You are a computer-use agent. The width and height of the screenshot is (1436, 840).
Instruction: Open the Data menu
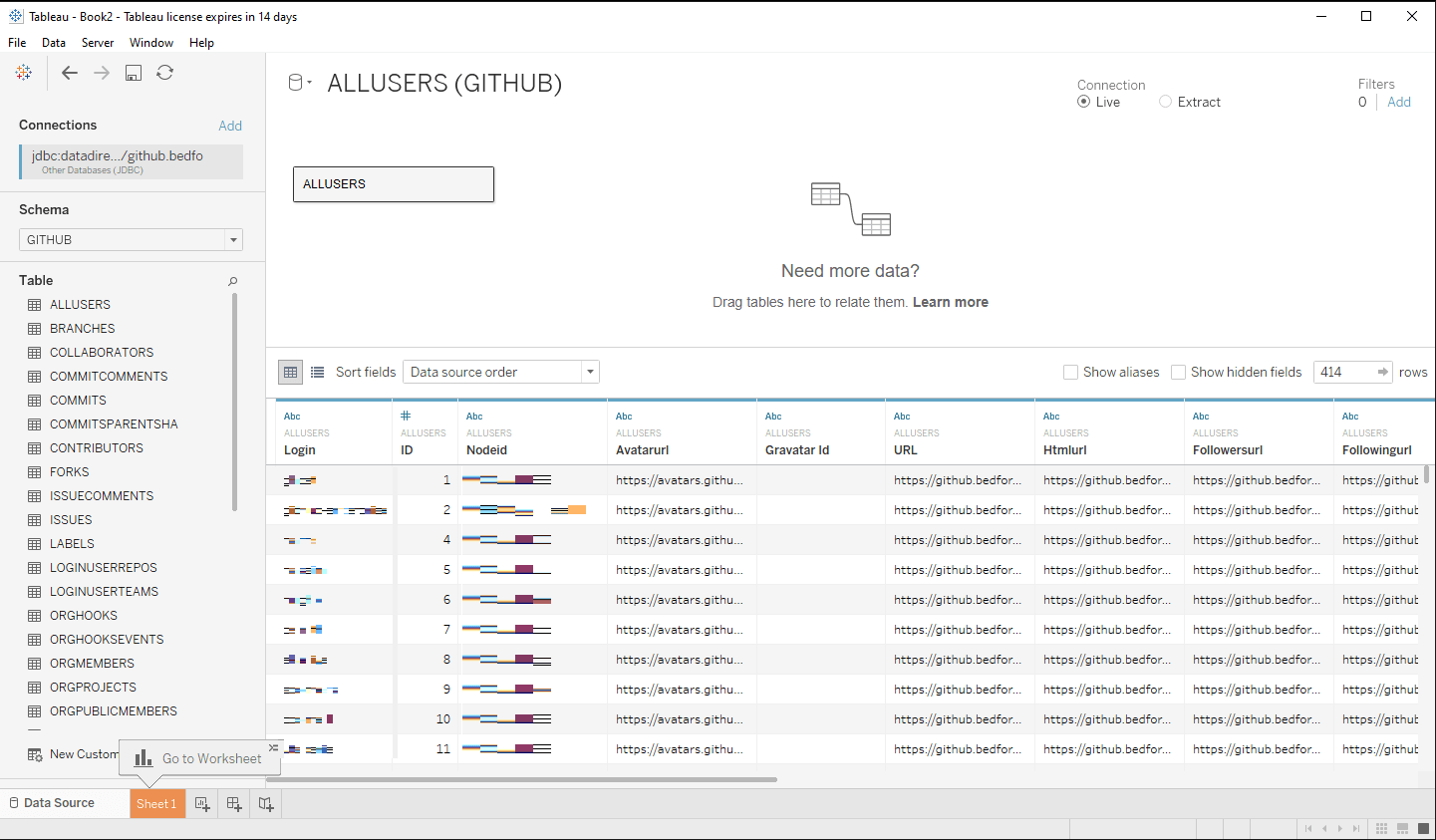pos(54,43)
